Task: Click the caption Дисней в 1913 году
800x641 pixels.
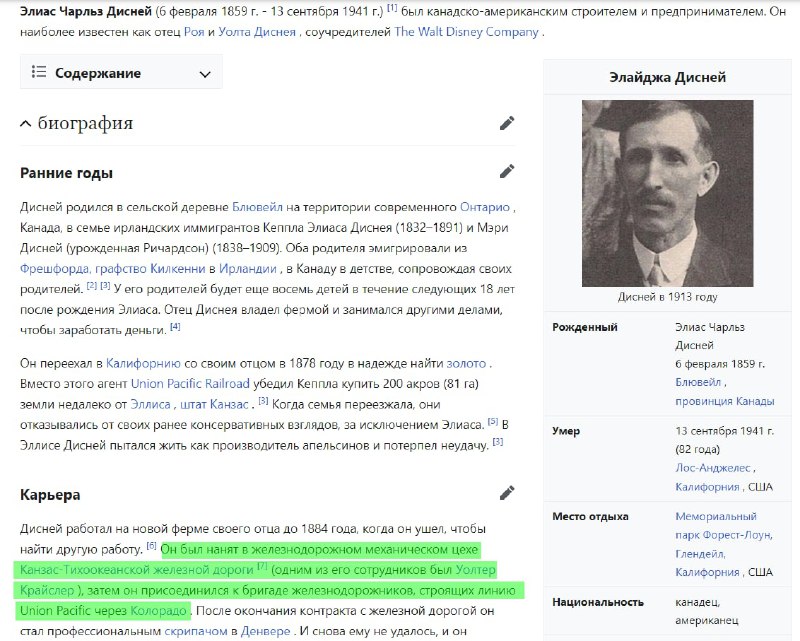Action: (x=667, y=297)
